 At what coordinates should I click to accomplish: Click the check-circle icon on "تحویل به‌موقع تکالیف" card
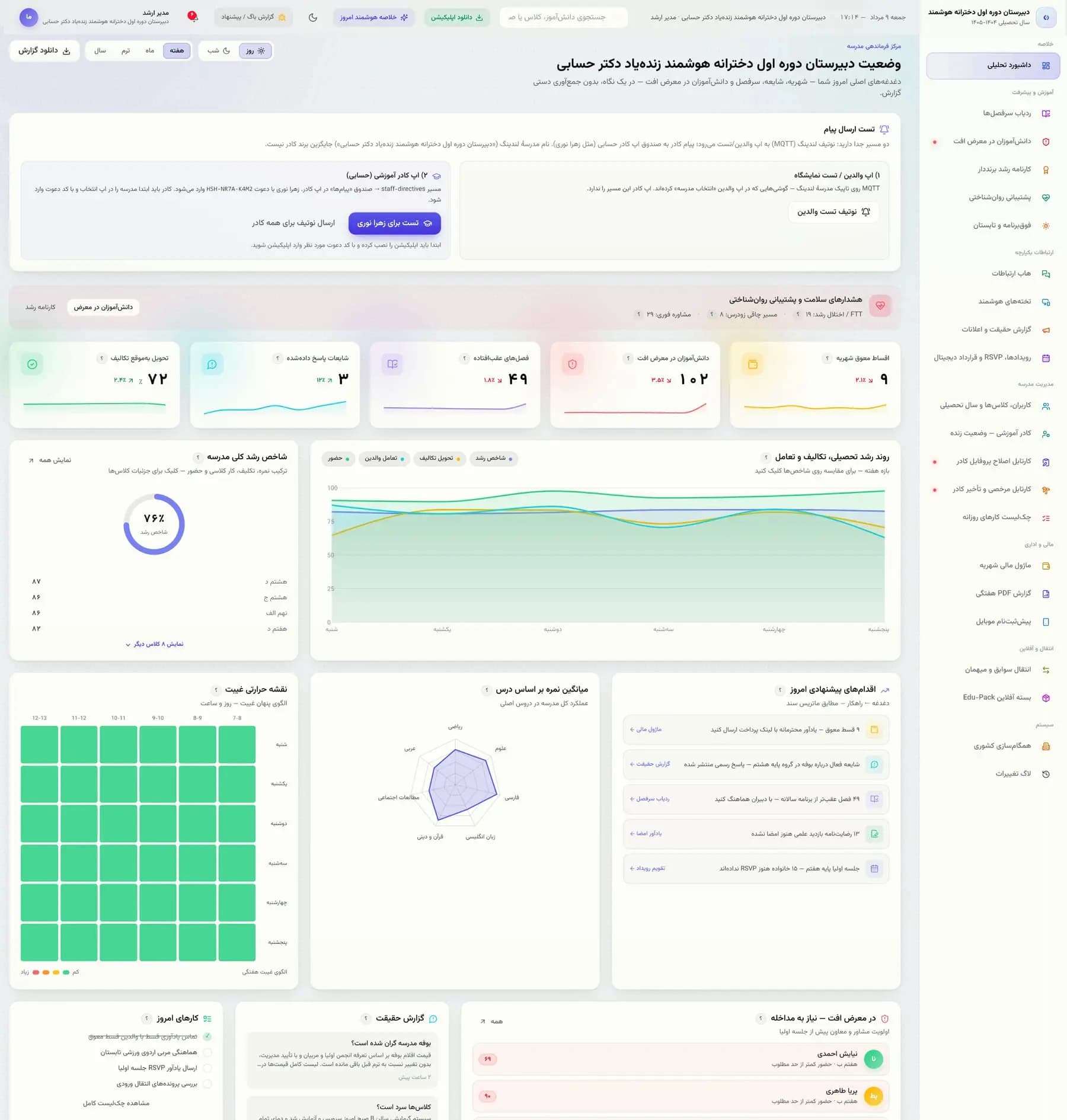coord(32,364)
